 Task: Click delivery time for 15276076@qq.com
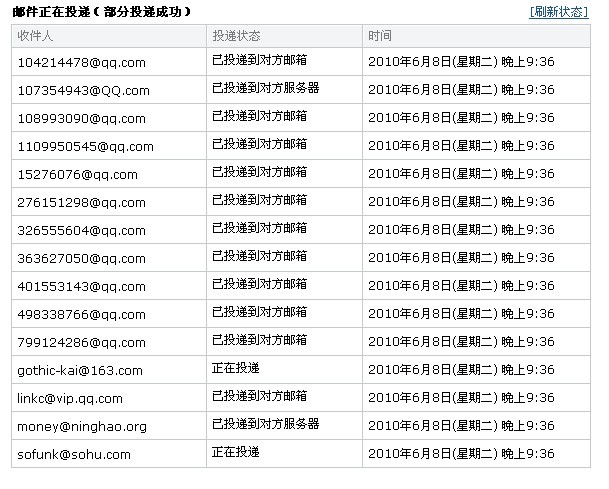click(x=461, y=174)
